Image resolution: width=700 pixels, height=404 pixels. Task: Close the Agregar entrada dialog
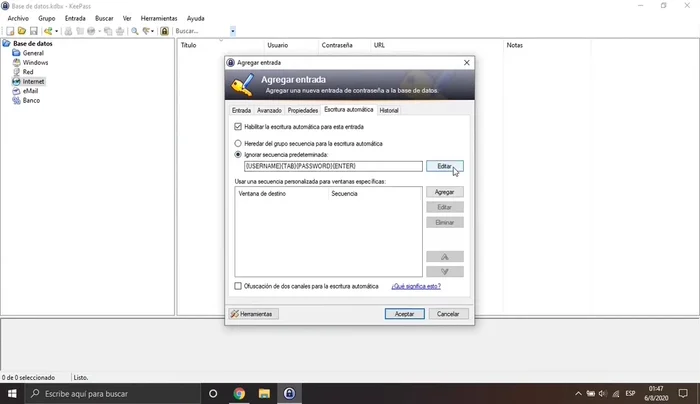467,62
